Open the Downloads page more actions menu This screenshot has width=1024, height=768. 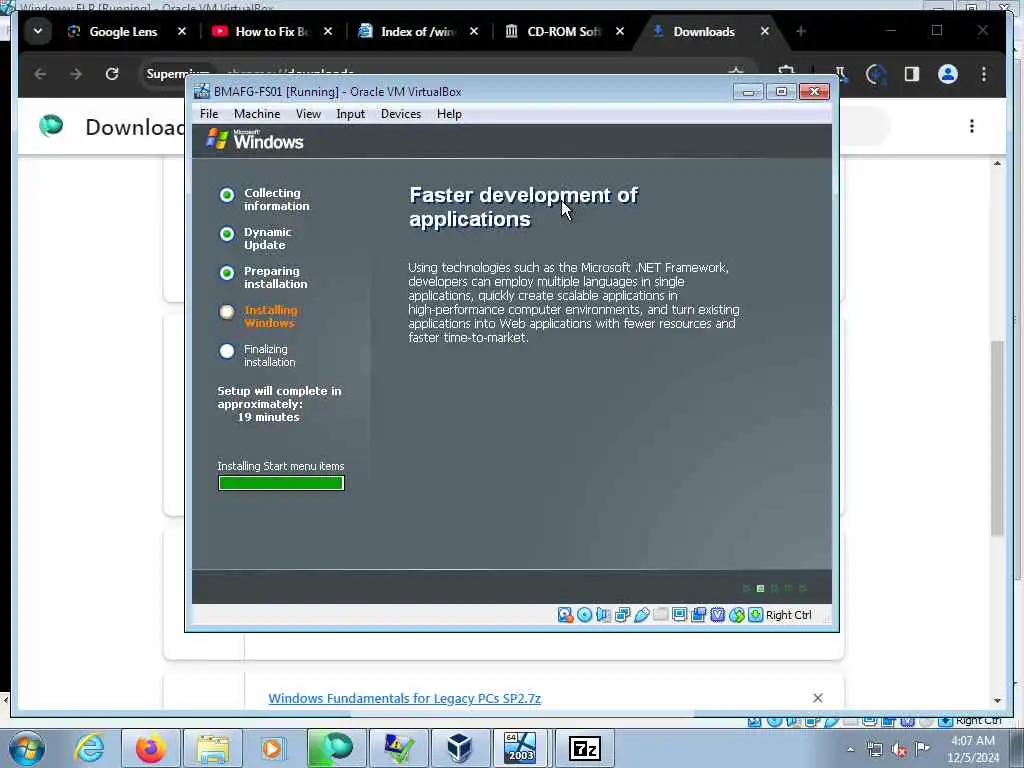coord(972,126)
